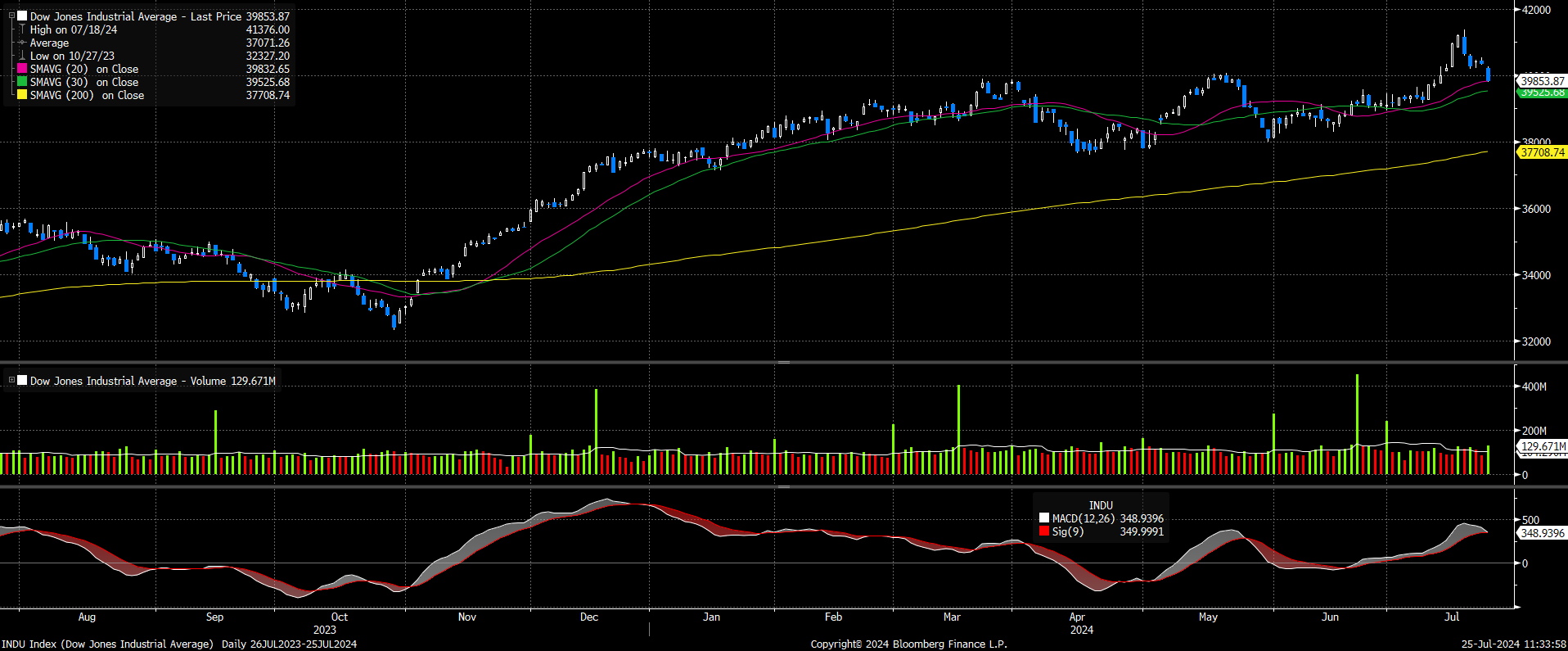Click the 34000 price axis label

(1536, 275)
